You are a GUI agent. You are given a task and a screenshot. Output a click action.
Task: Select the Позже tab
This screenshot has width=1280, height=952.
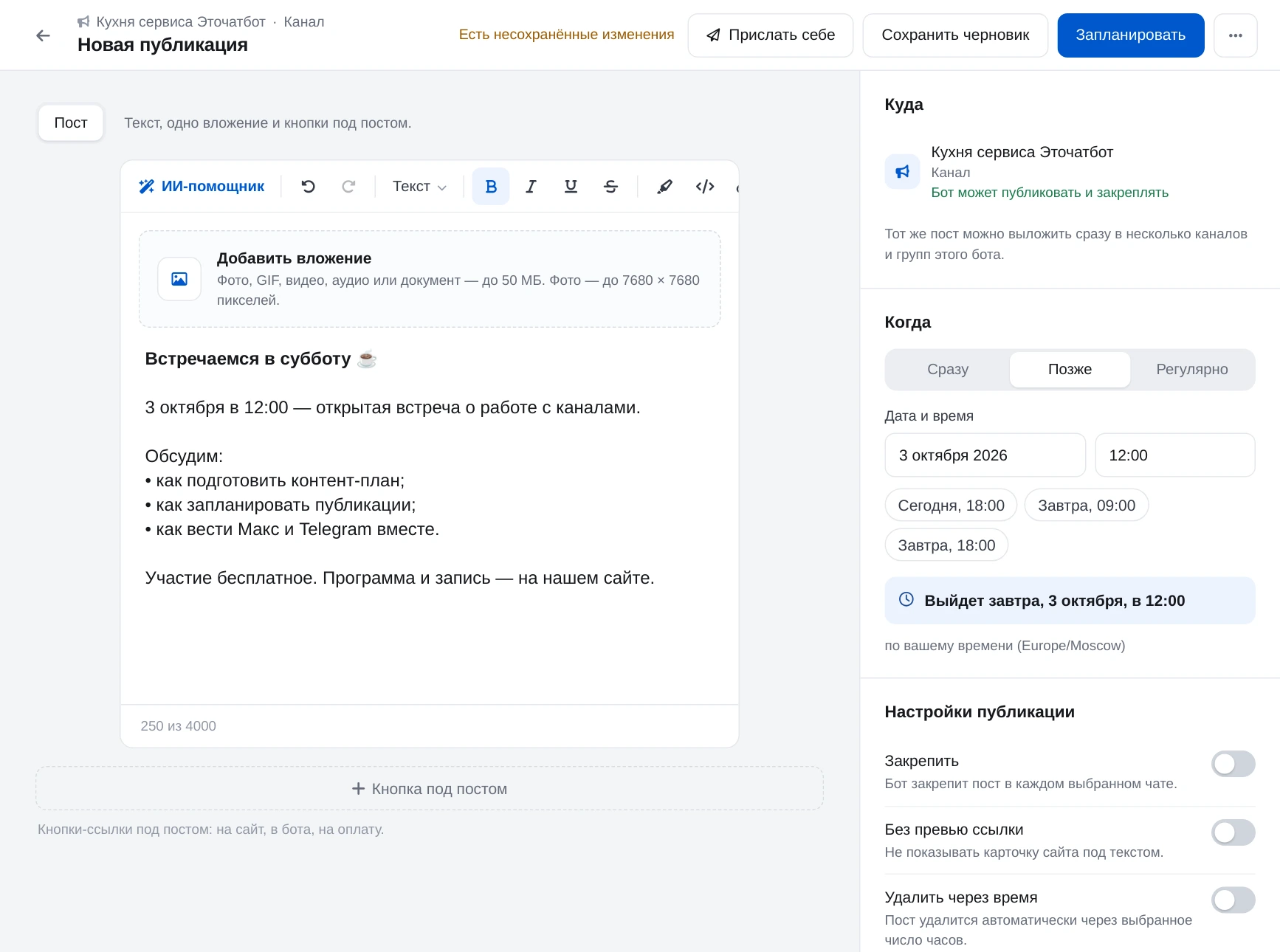pos(1070,370)
